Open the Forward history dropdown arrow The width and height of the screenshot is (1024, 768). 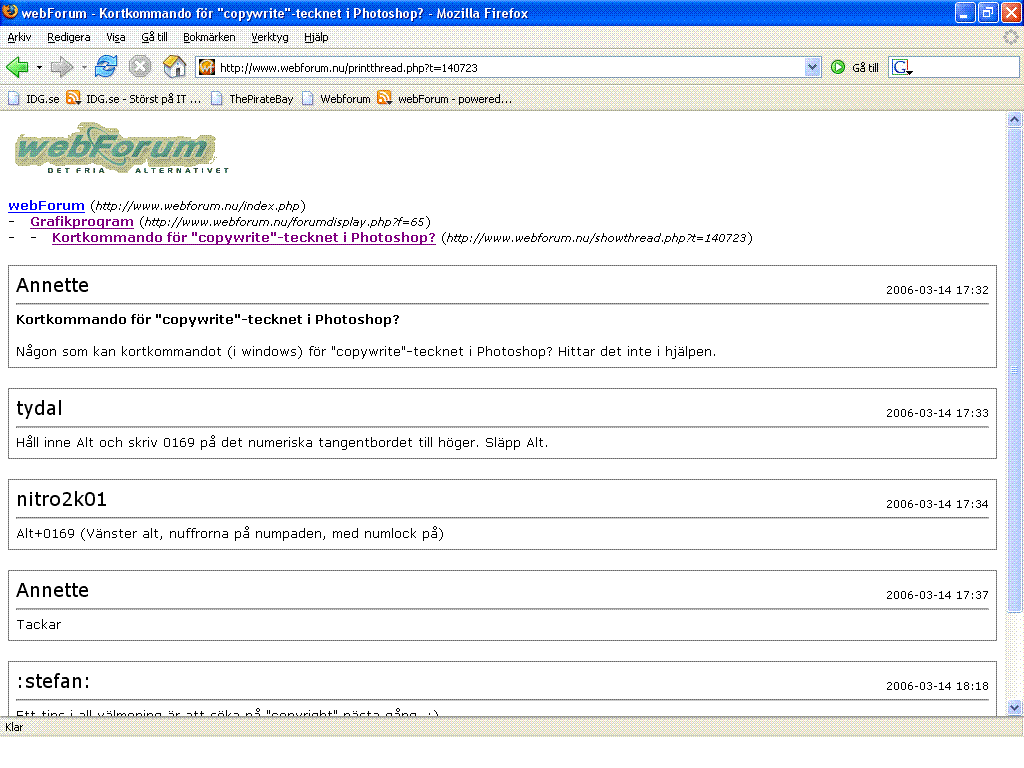[x=84, y=67]
